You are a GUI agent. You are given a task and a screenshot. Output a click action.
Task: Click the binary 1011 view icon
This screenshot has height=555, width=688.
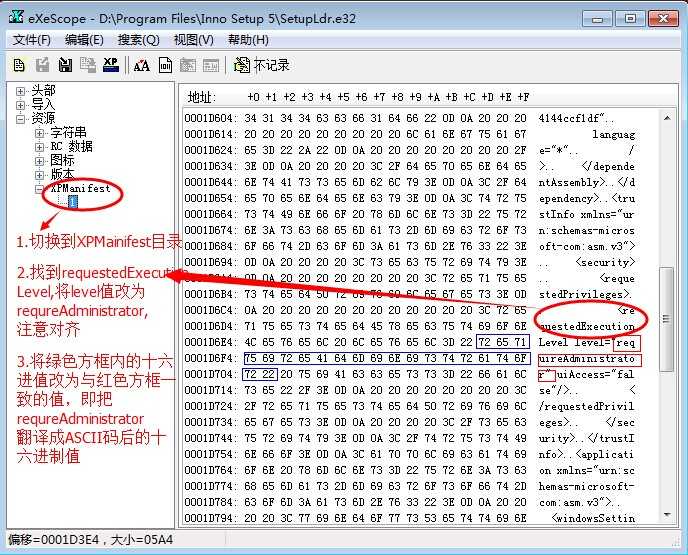[x=165, y=65]
